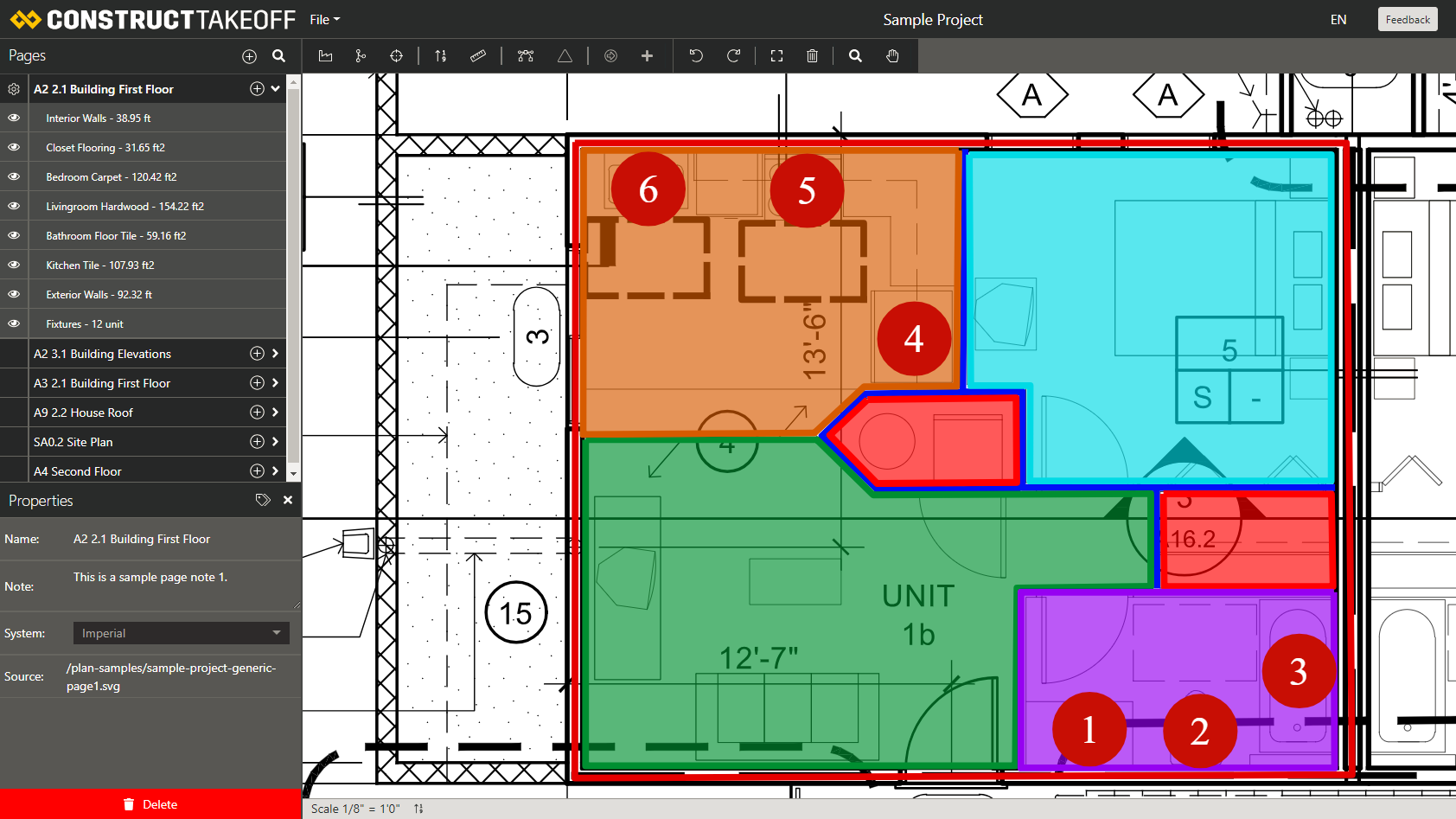Select the triangle shape tool
The width and height of the screenshot is (1456, 819).
coord(565,56)
